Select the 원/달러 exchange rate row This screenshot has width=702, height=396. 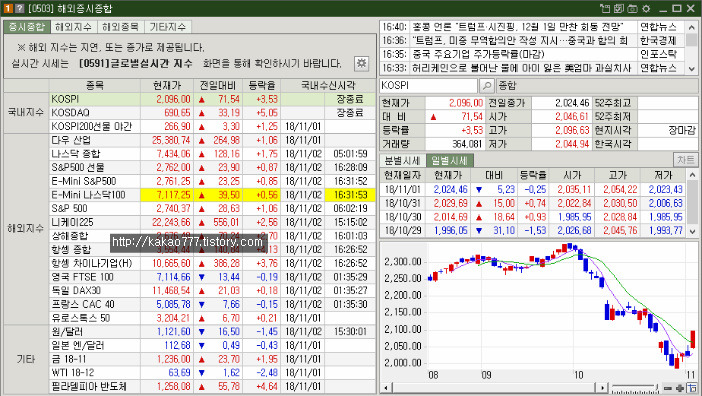pos(212,332)
